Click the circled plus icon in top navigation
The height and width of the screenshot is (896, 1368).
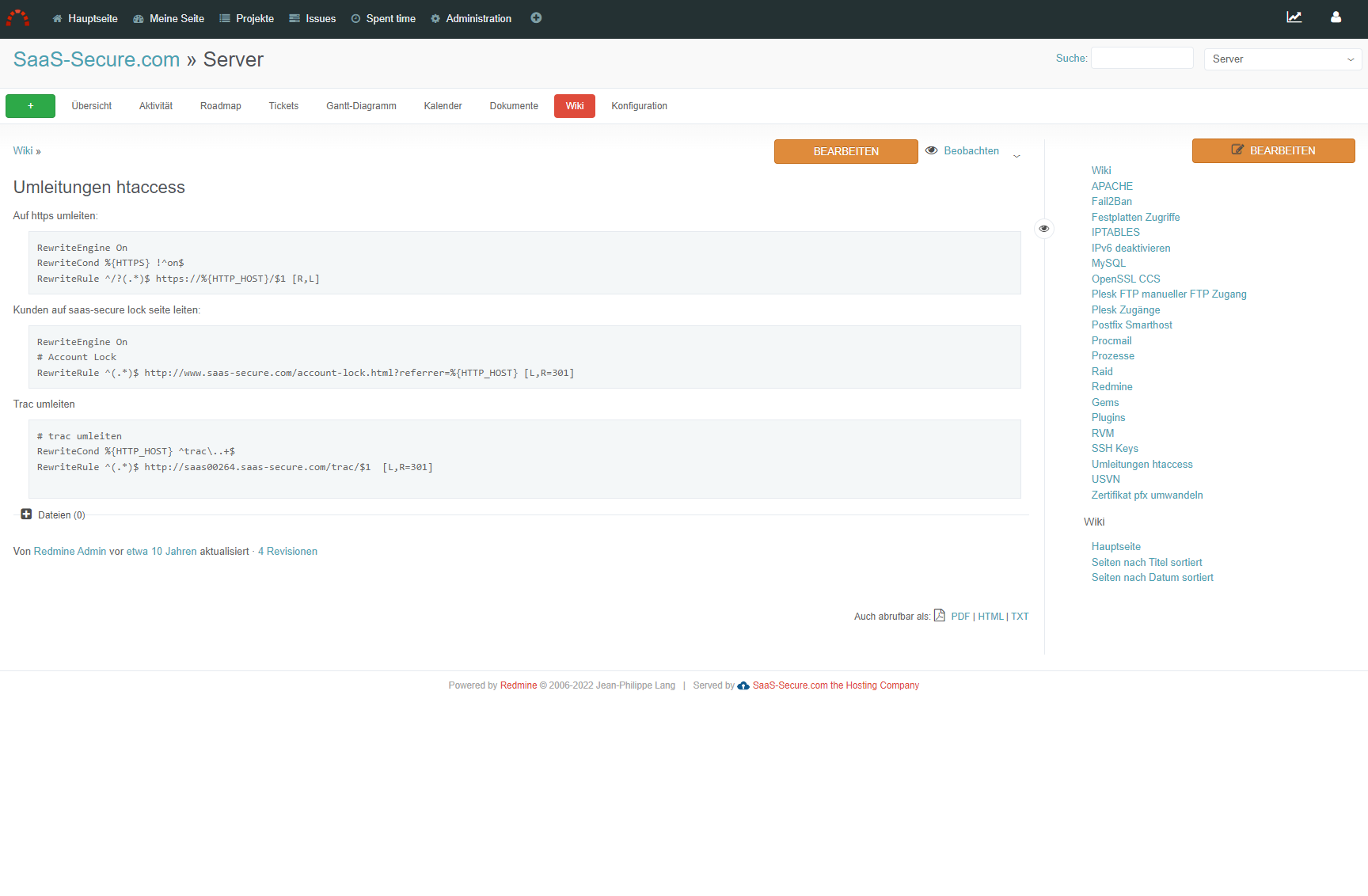[x=536, y=17]
